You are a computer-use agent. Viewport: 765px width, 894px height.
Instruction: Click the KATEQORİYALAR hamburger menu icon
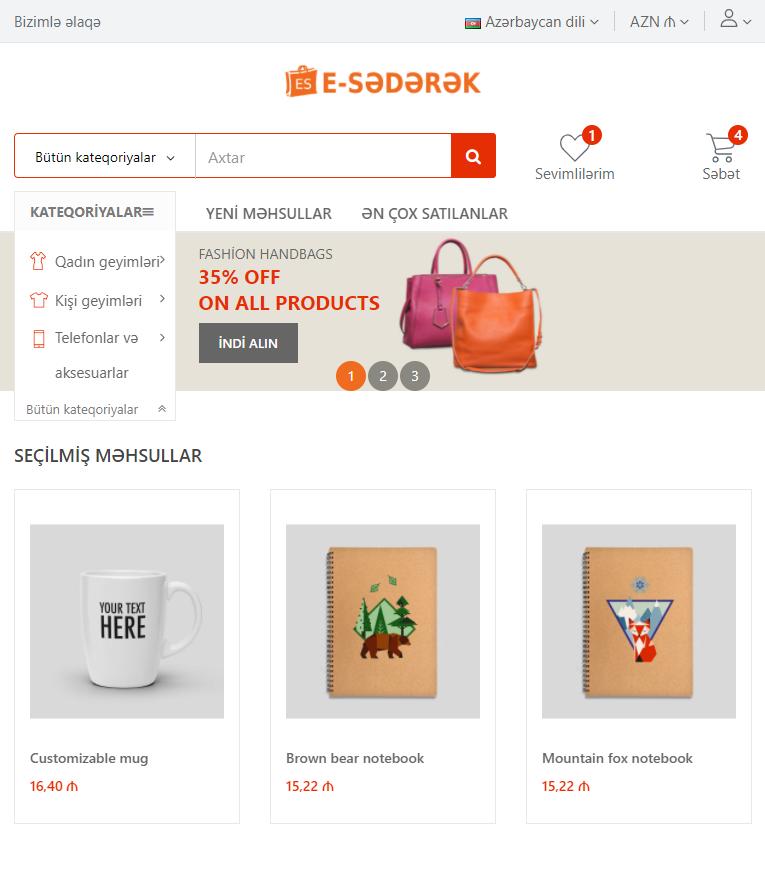point(148,212)
